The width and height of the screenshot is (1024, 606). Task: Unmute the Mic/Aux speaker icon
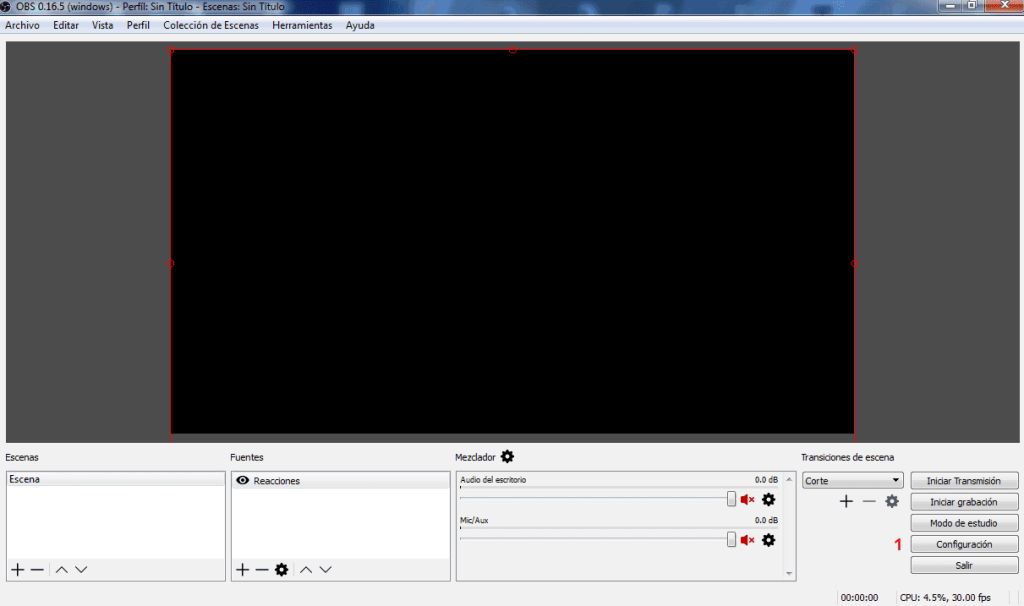point(747,540)
